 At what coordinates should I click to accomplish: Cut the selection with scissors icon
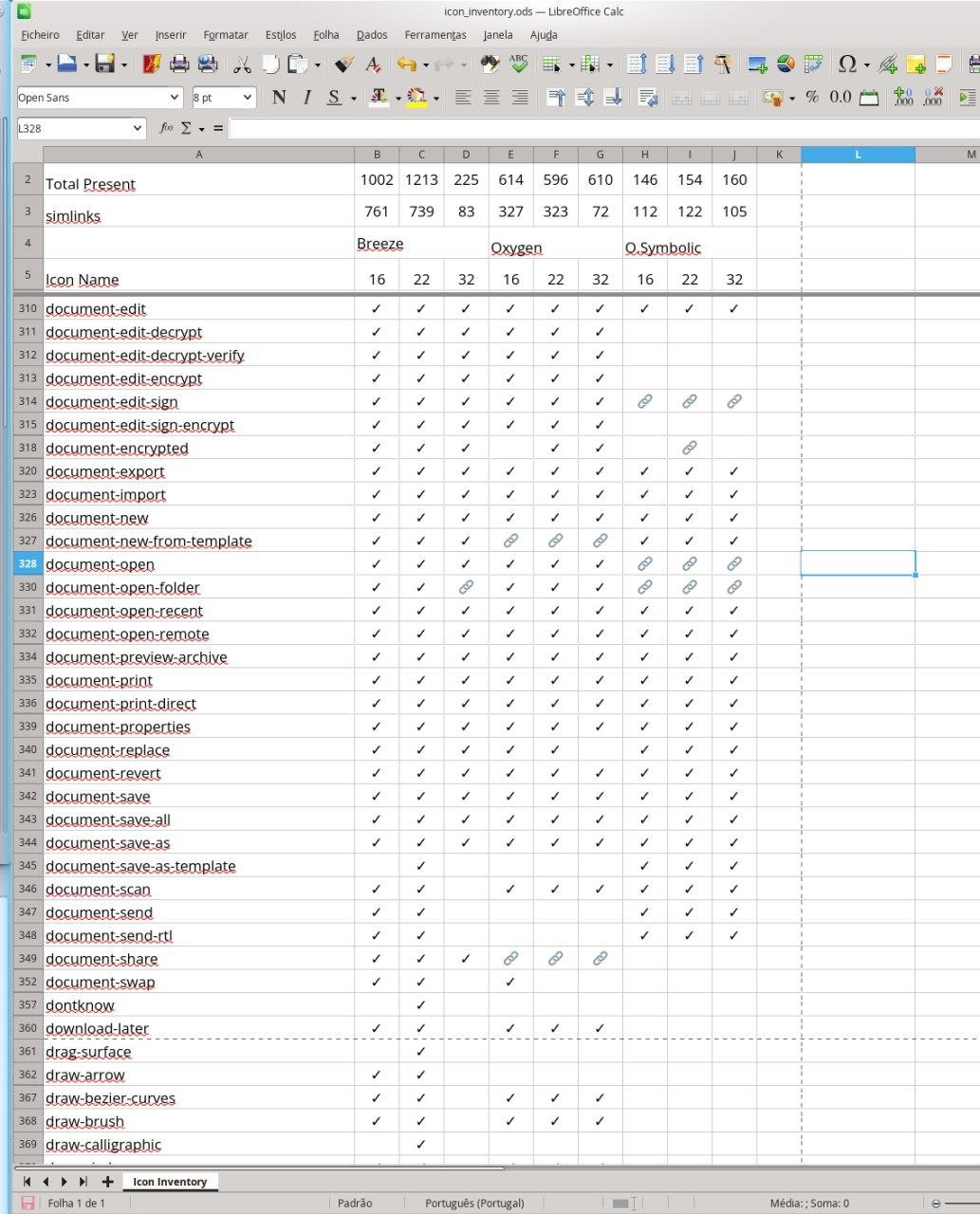(242, 64)
